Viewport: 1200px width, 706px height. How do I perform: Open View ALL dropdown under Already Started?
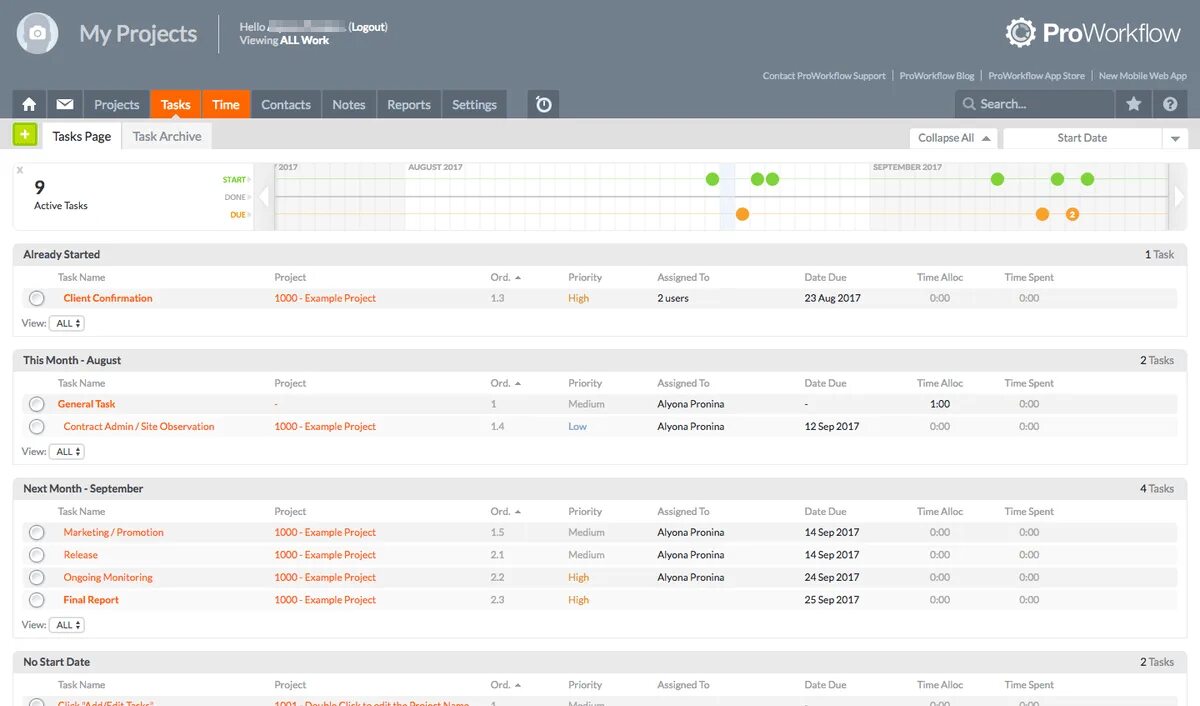tap(67, 324)
